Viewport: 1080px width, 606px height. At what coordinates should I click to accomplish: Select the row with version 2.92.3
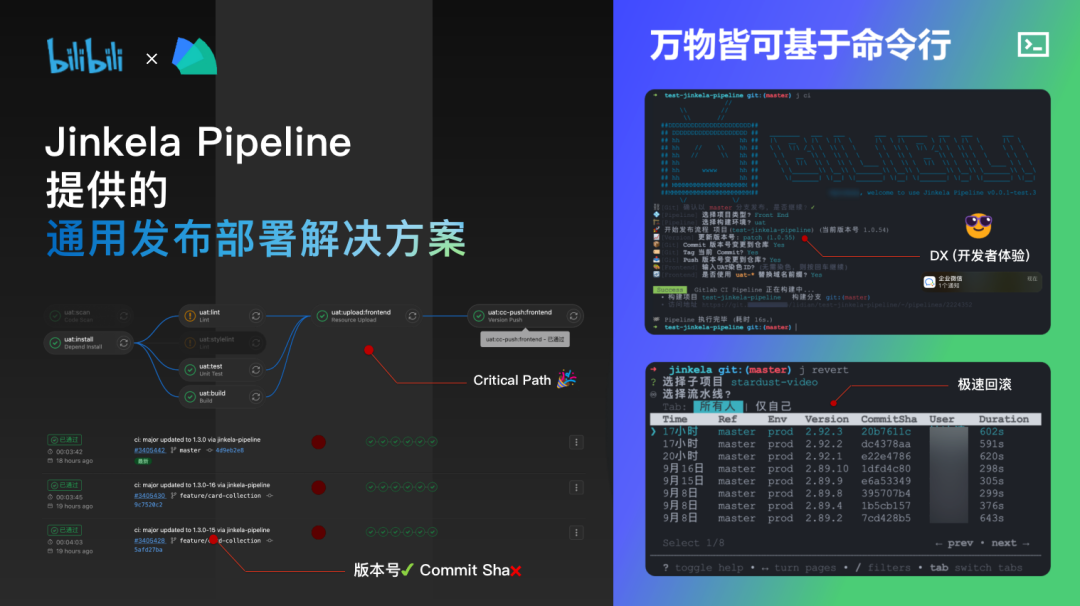(x=846, y=432)
